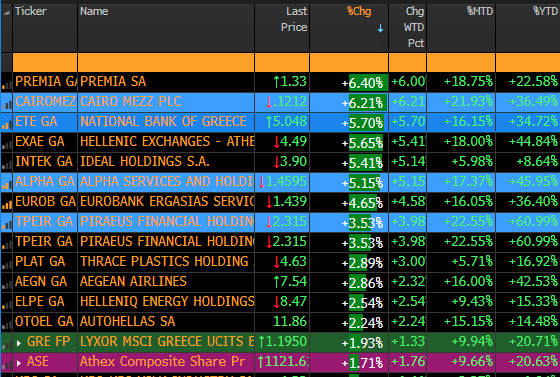Click the +45.95% YTD cell

(x=528, y=182)
